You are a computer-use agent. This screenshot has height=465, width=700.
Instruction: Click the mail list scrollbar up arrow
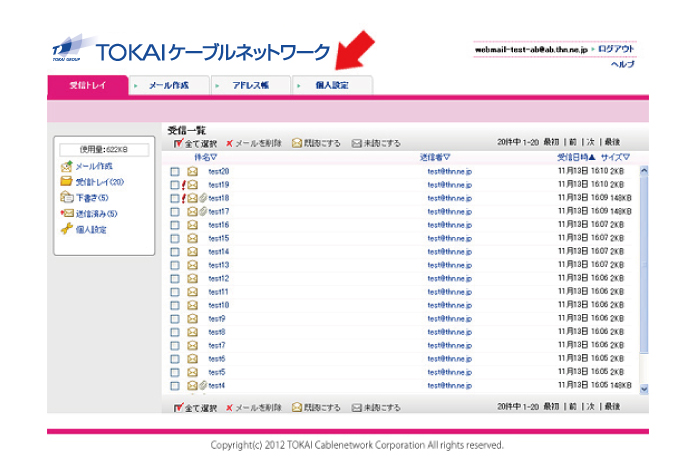[644, 170]
